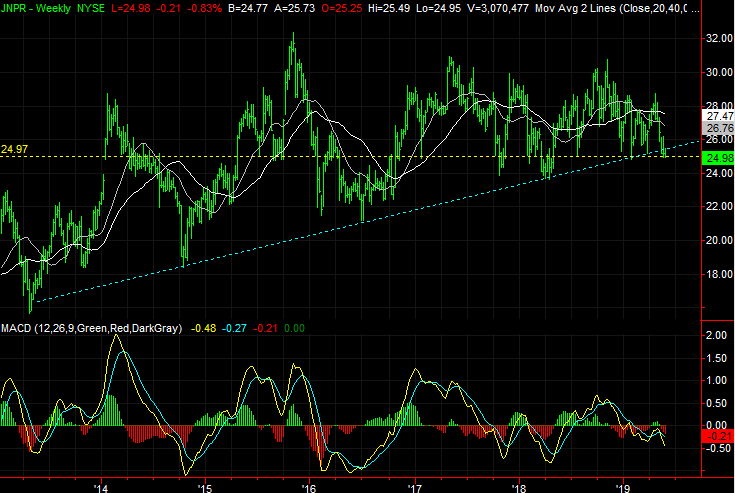
Task: Click the JNPR - Weekly symbol label
Action: (36, 8)
